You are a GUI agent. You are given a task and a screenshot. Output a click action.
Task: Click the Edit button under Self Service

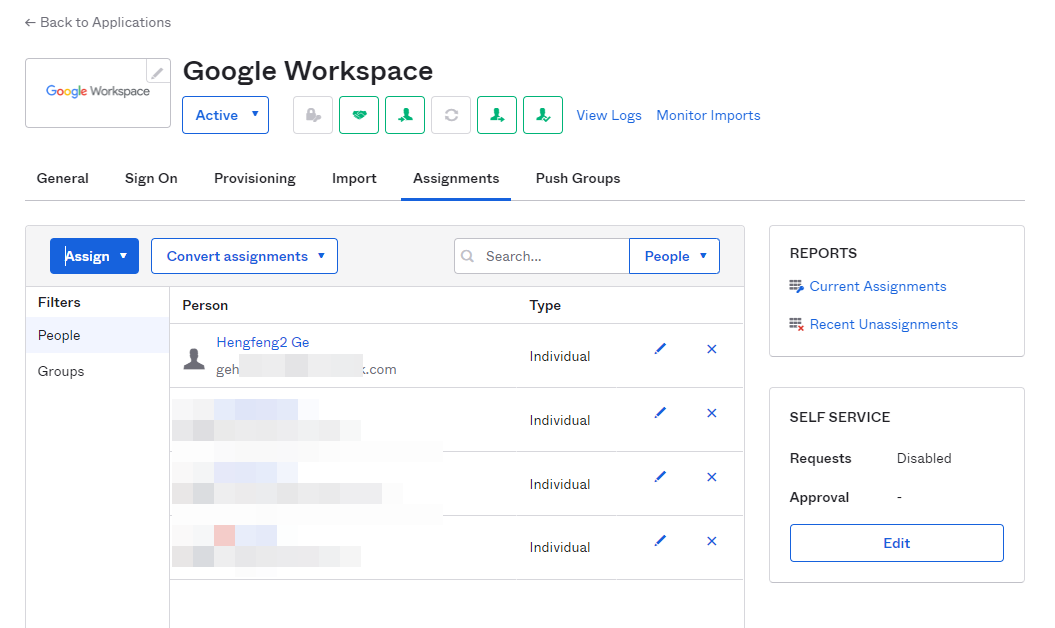896,543
